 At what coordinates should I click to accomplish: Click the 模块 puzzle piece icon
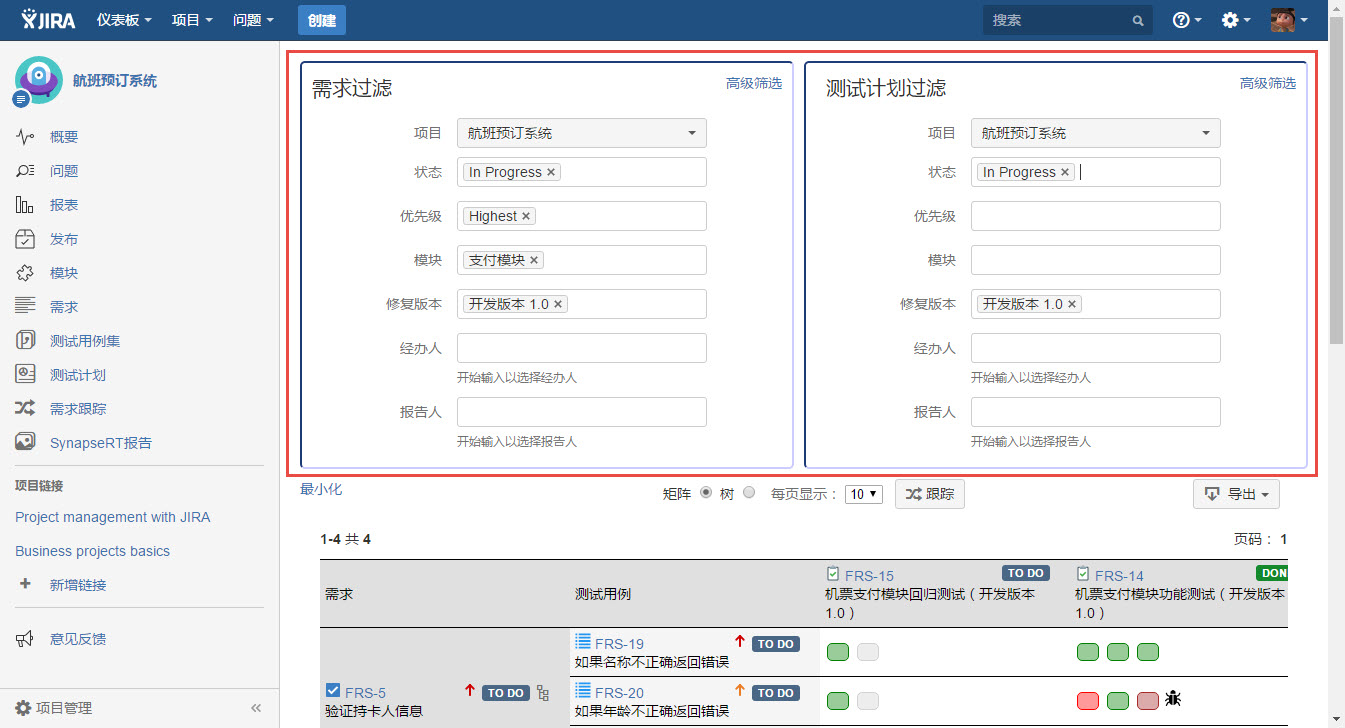[25, 273]
